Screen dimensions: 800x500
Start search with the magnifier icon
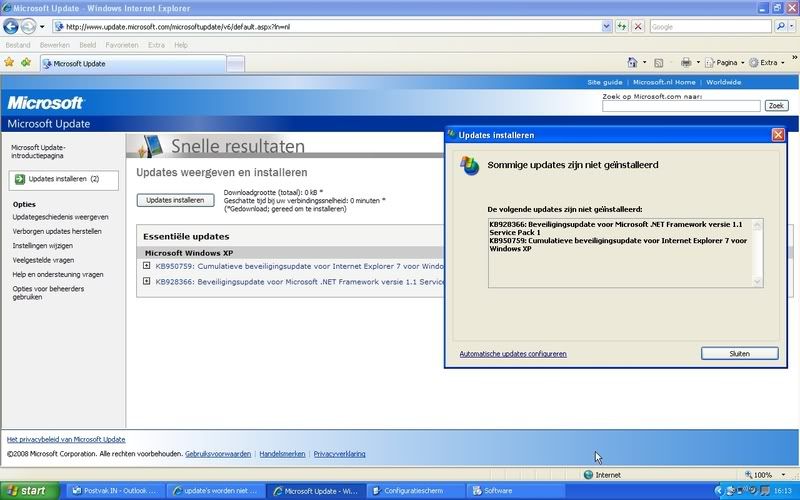click(x=780, y=27)
